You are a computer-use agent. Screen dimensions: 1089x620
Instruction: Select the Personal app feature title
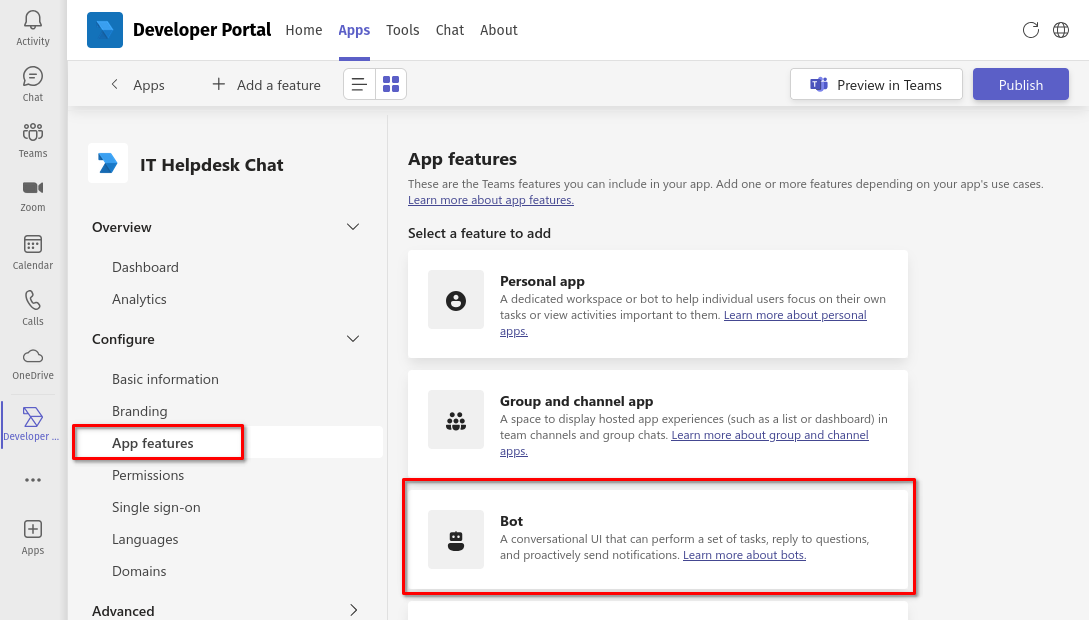tap(542, 281)
